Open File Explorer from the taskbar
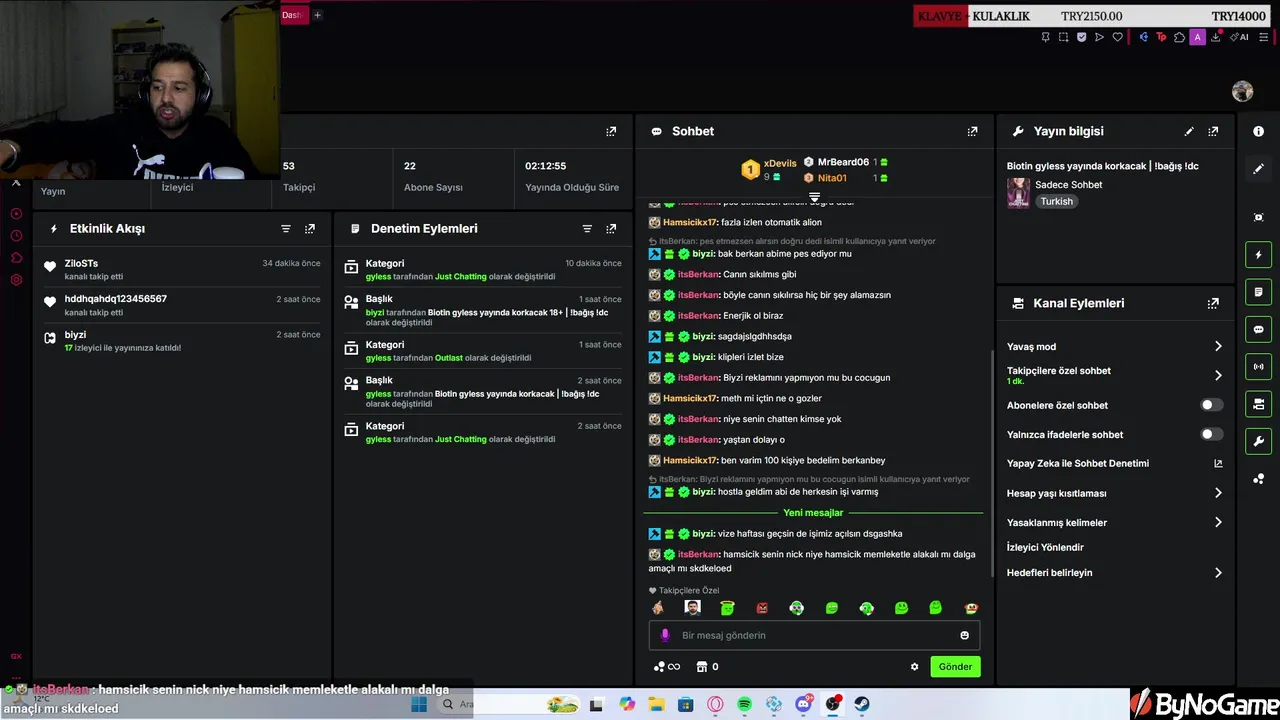Viewport: 1280px width, 720px height. coord(656,705)
